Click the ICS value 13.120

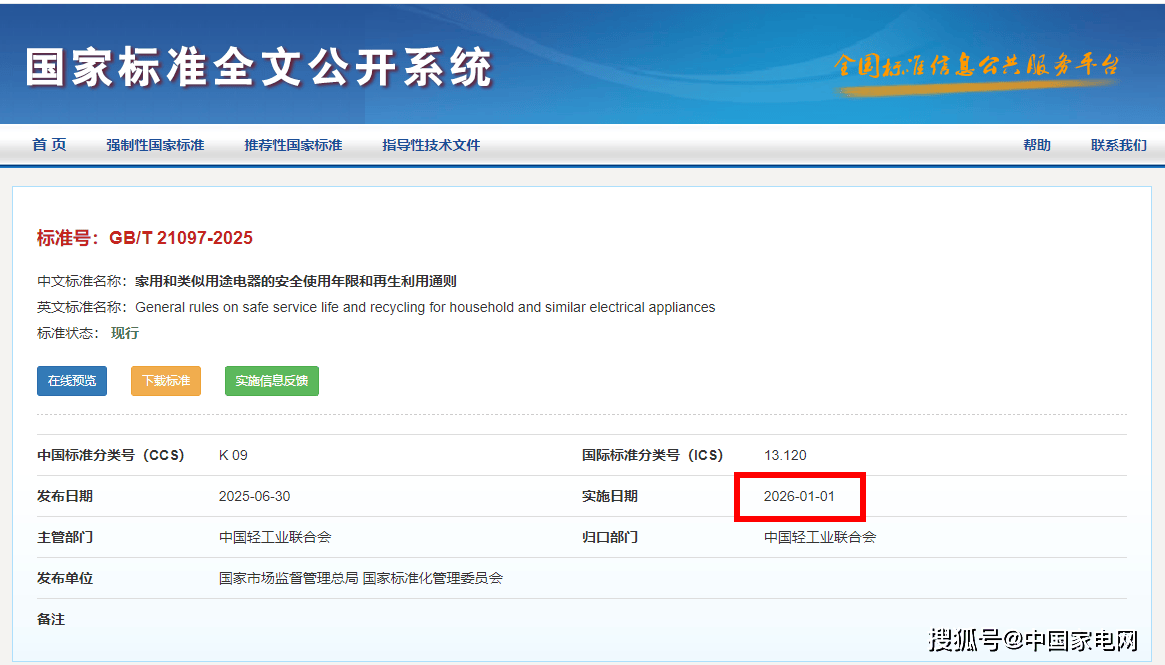pos(785,455)
